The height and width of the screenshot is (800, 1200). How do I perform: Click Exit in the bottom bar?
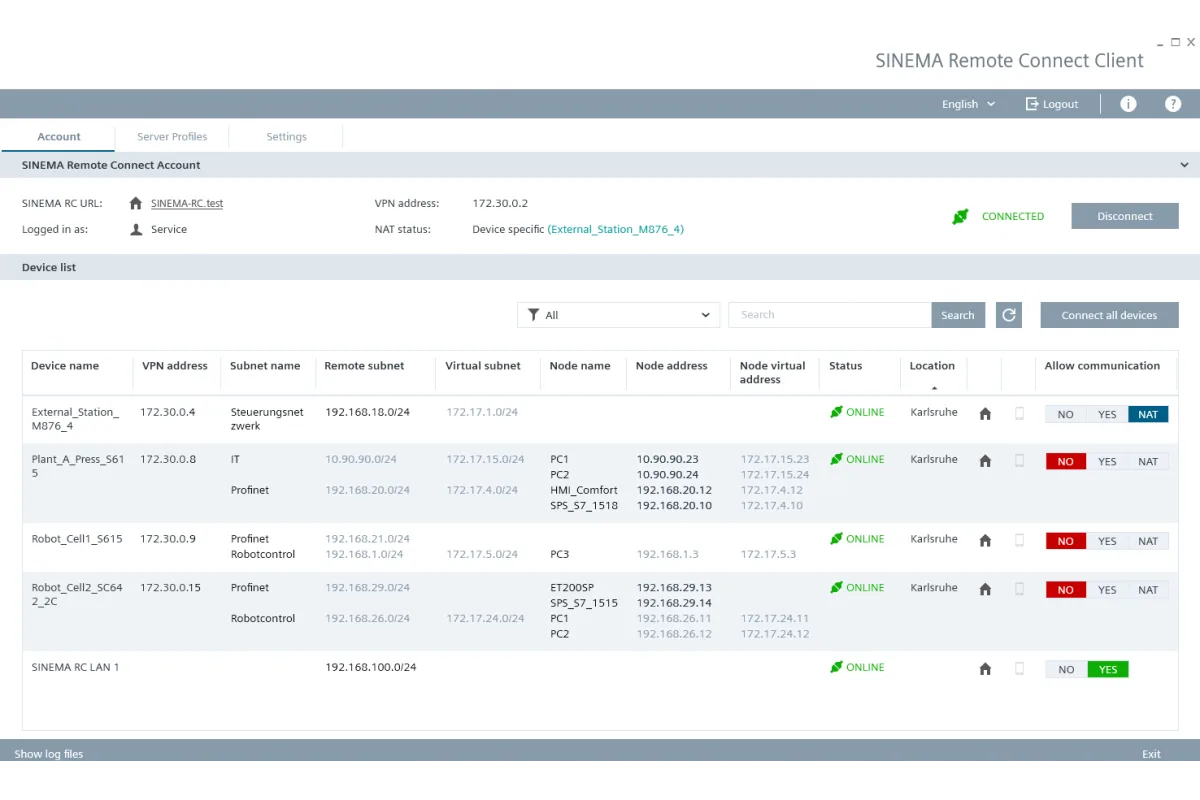pos(1151,754)
